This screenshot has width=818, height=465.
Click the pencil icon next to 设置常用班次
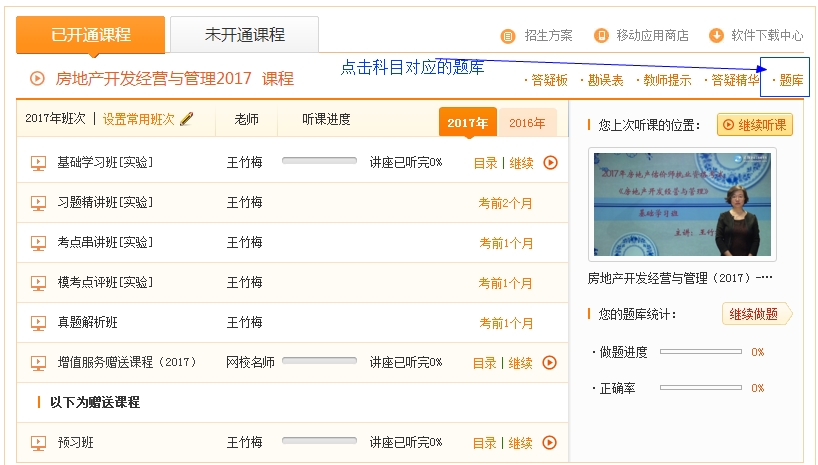[187, 119]
